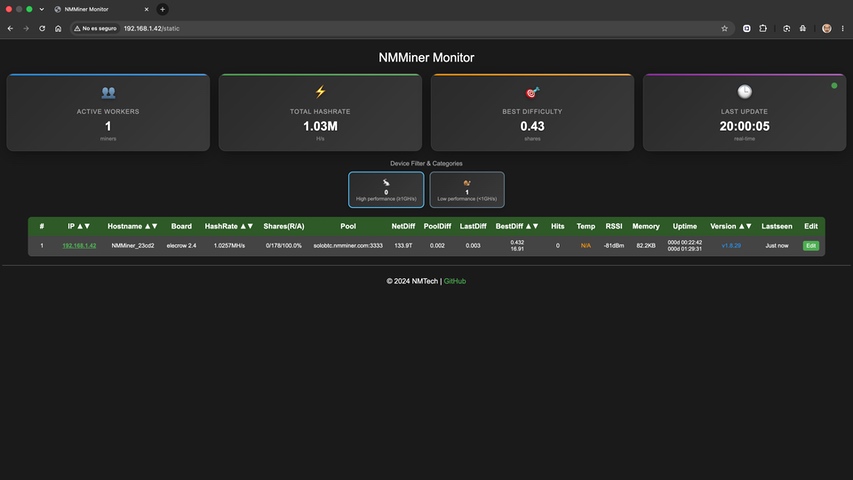Screen dimensions: 853x480
Task: Click the Active Workers people icon
Action: point(108,93)
